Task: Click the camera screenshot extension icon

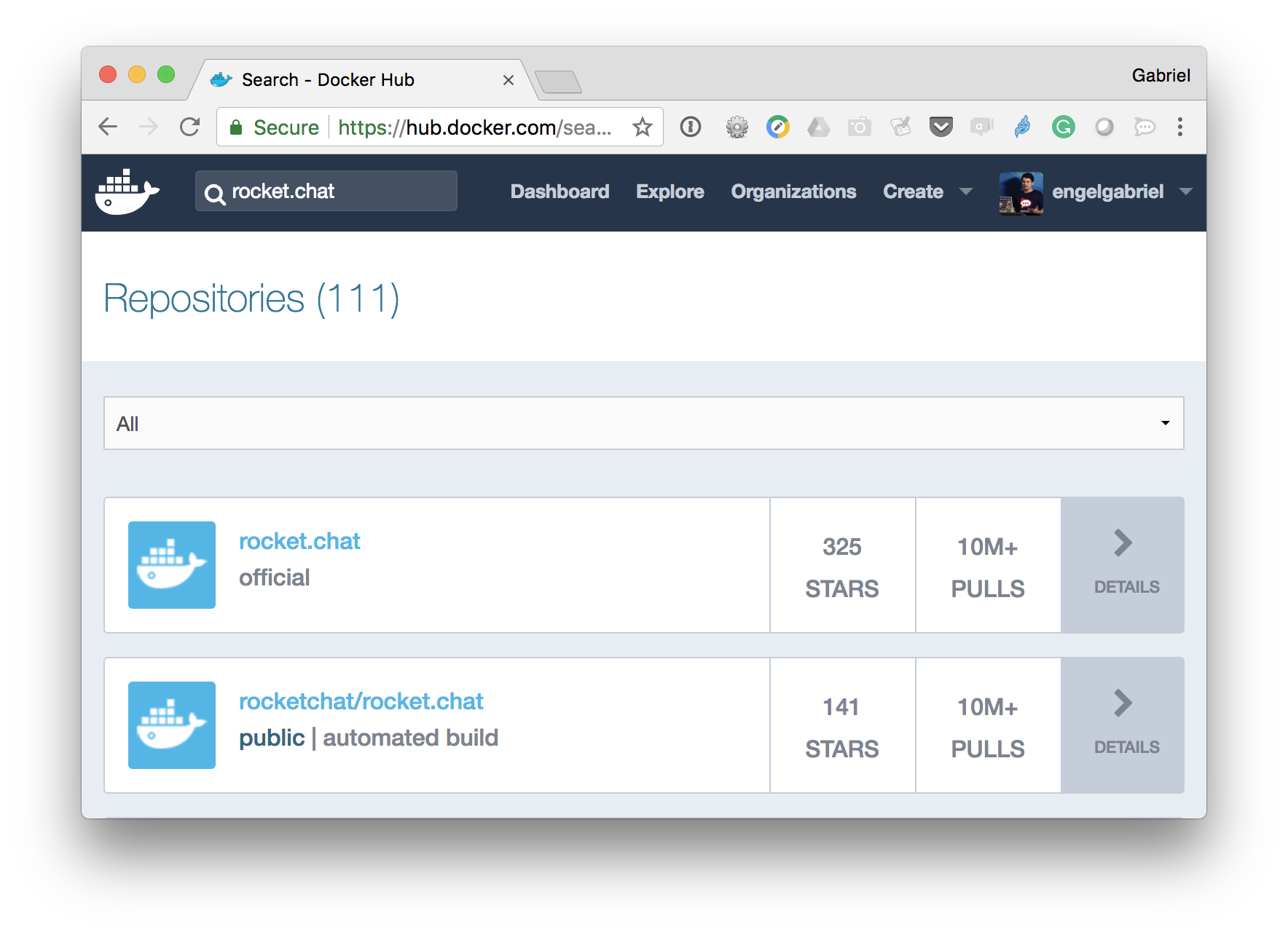Action: (x=860, y=127)
